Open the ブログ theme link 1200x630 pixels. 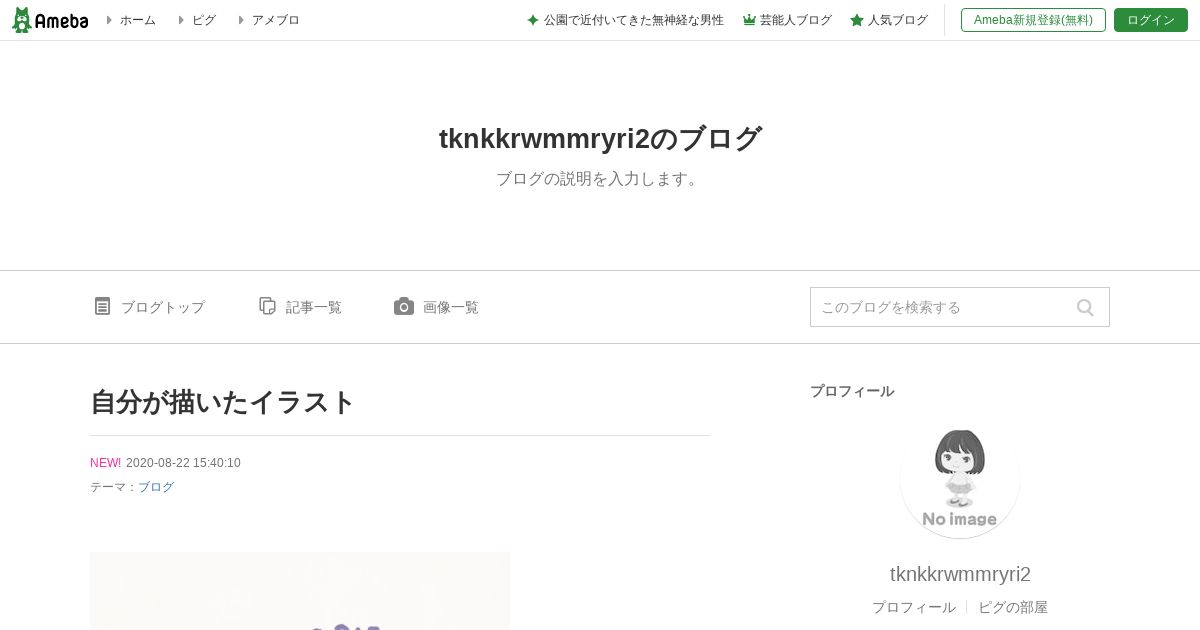[156, 487]
